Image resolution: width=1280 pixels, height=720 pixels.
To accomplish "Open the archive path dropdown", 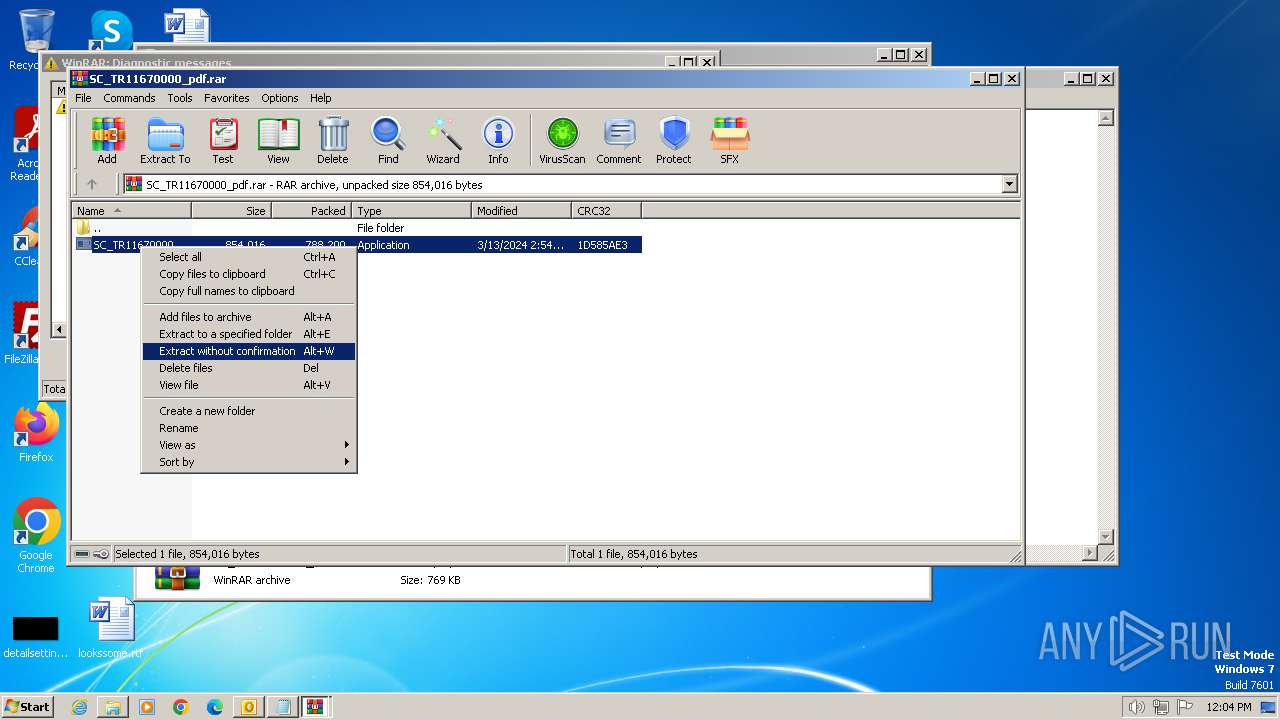I will [1009, 184].
